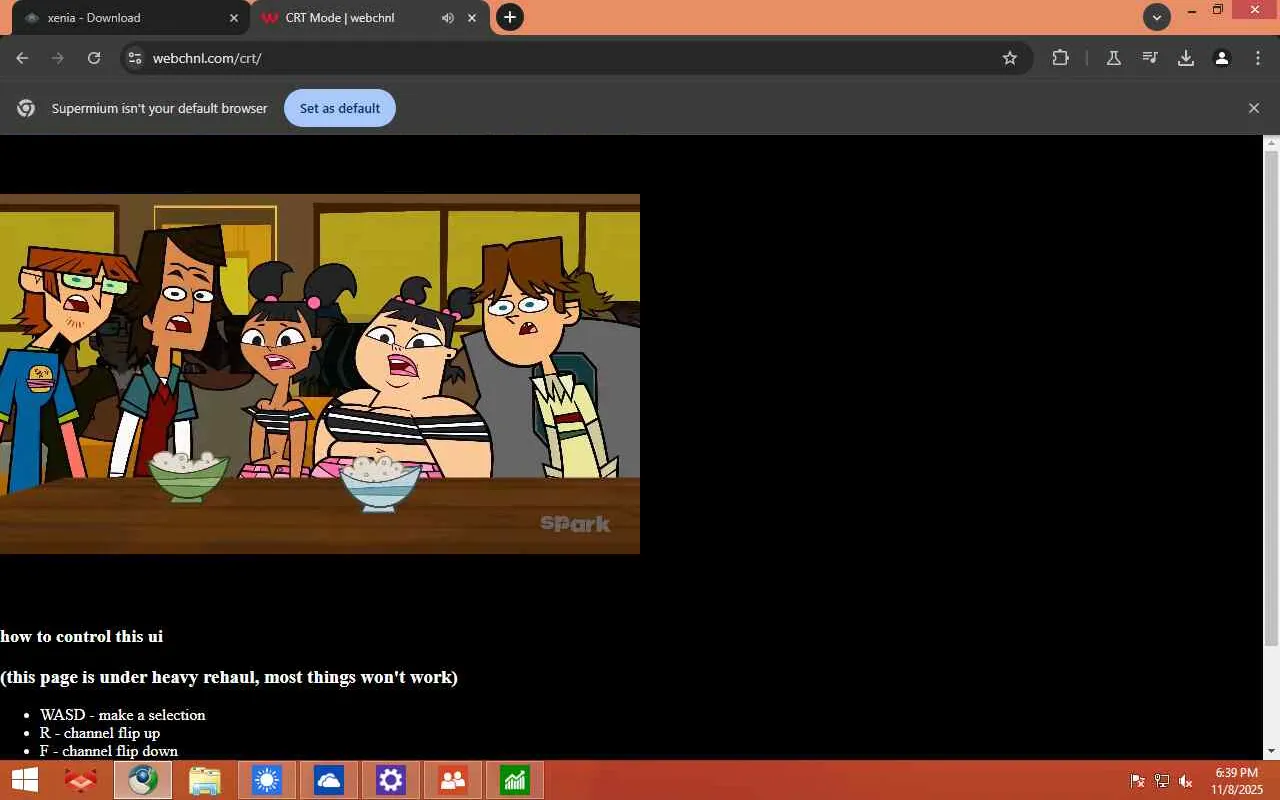Screen dimensions: 1280x800
Task: Open File Explorer from the taskbar
Action: point(205,780)
